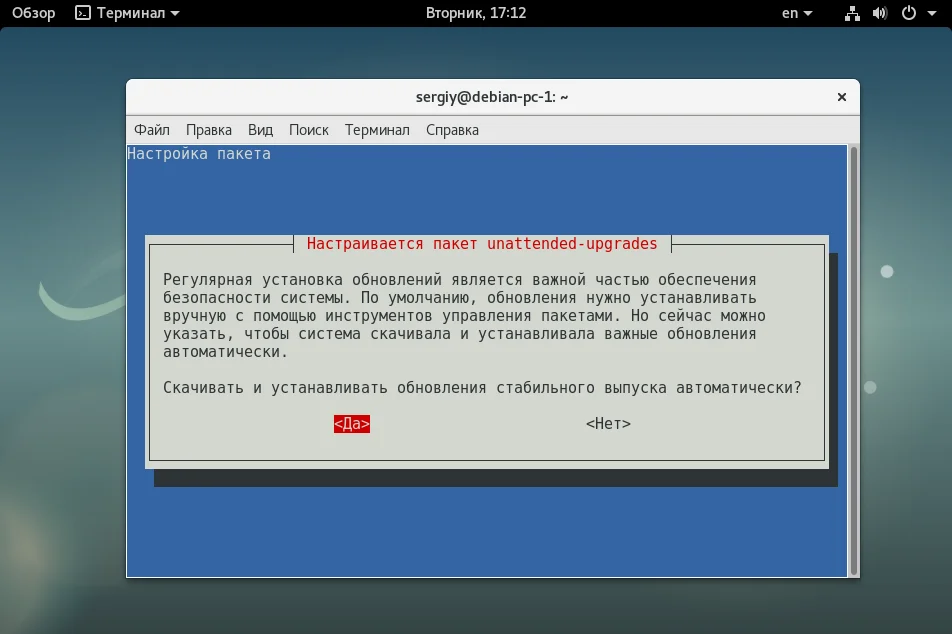Open the Вид menu

click(260, 130)
